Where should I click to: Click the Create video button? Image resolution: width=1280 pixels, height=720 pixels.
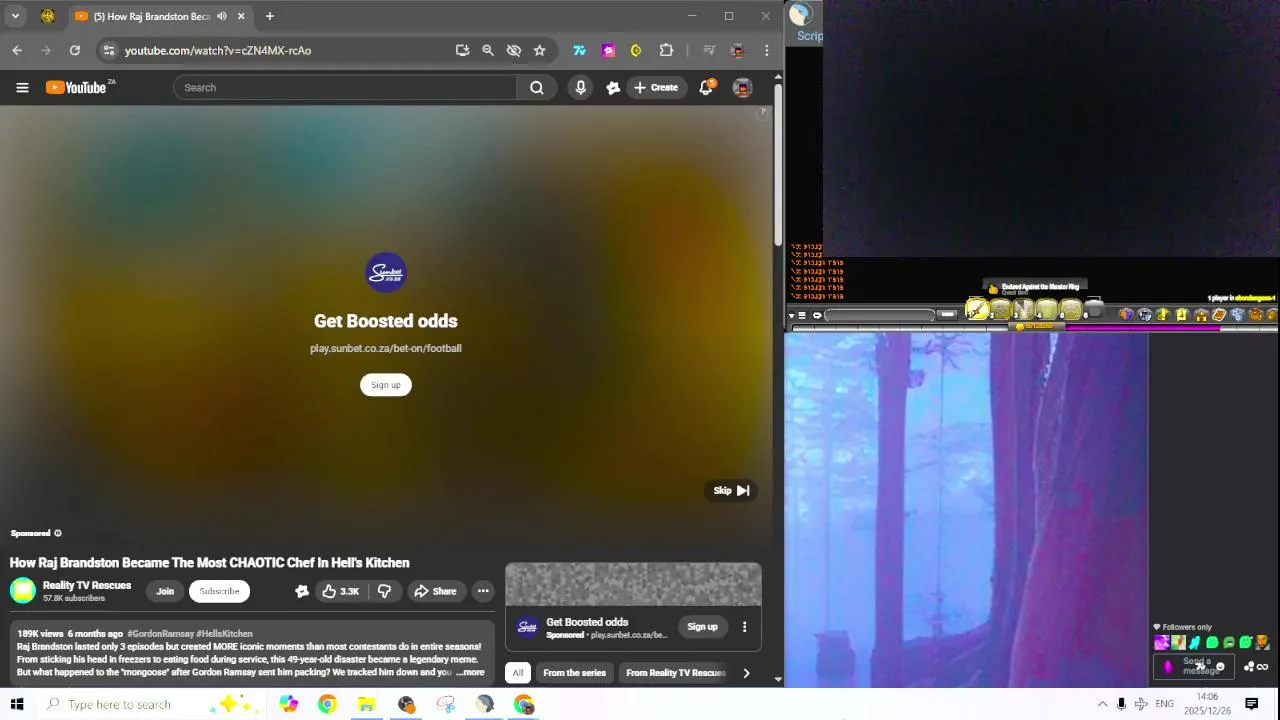tap(656, 88)
